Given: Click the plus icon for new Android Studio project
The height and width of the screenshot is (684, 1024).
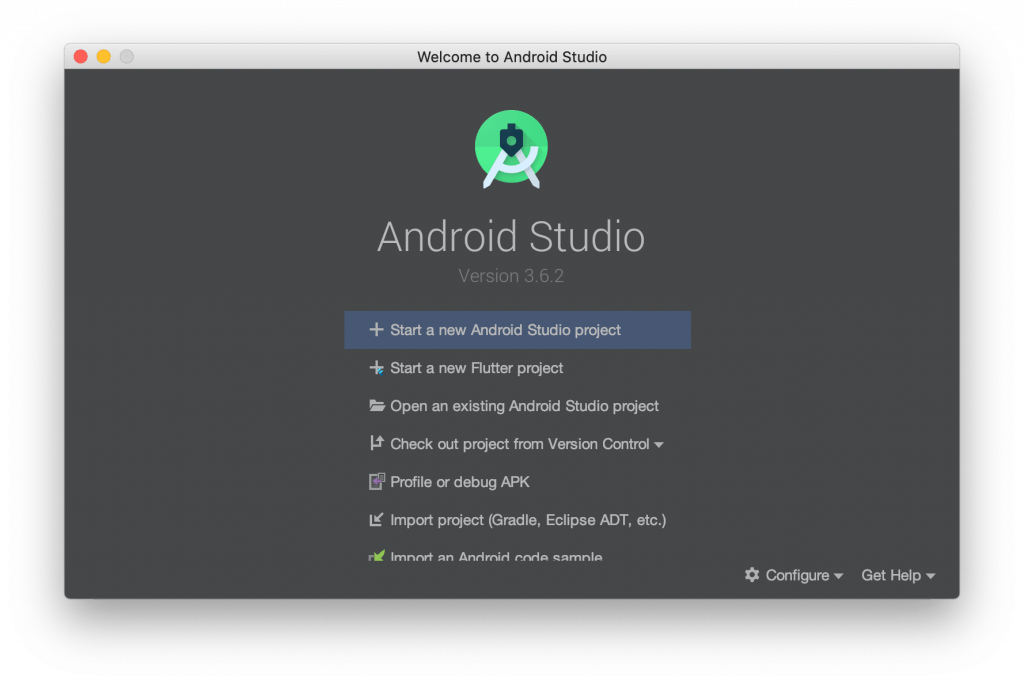Looking at the screenshot, I should coord(376,329).
